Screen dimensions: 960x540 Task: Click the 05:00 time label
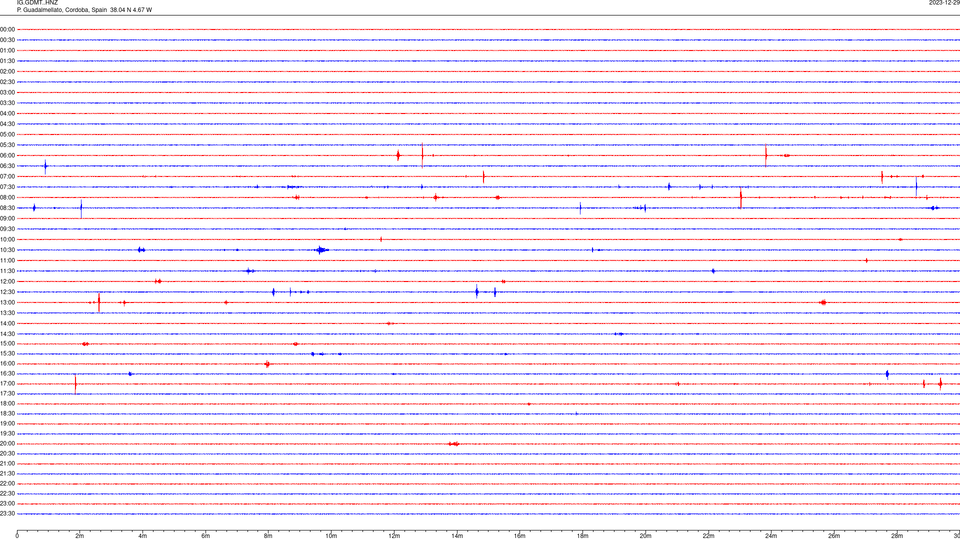coord(7,135)
